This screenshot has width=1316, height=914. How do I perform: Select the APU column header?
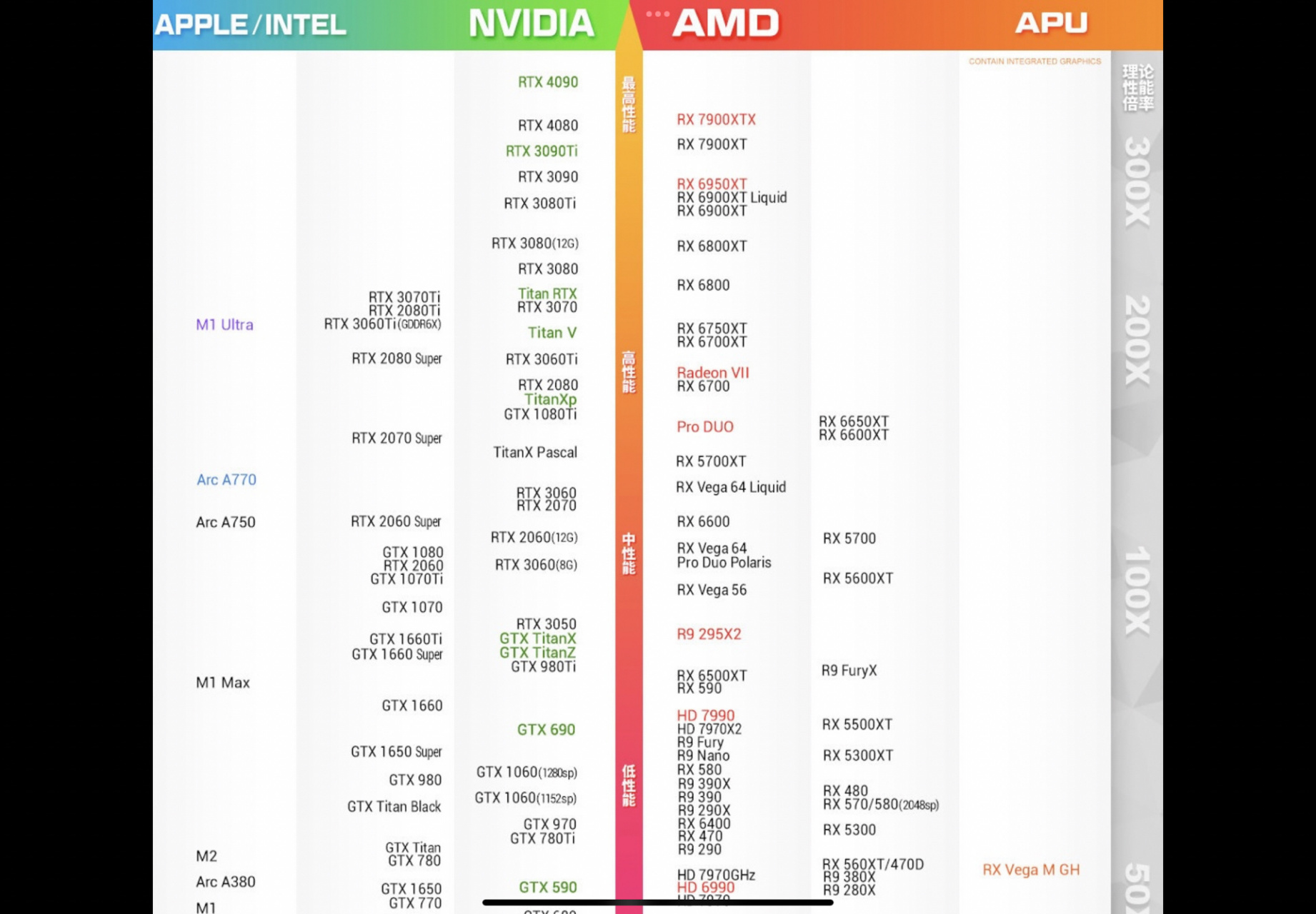pos(1051,24)
